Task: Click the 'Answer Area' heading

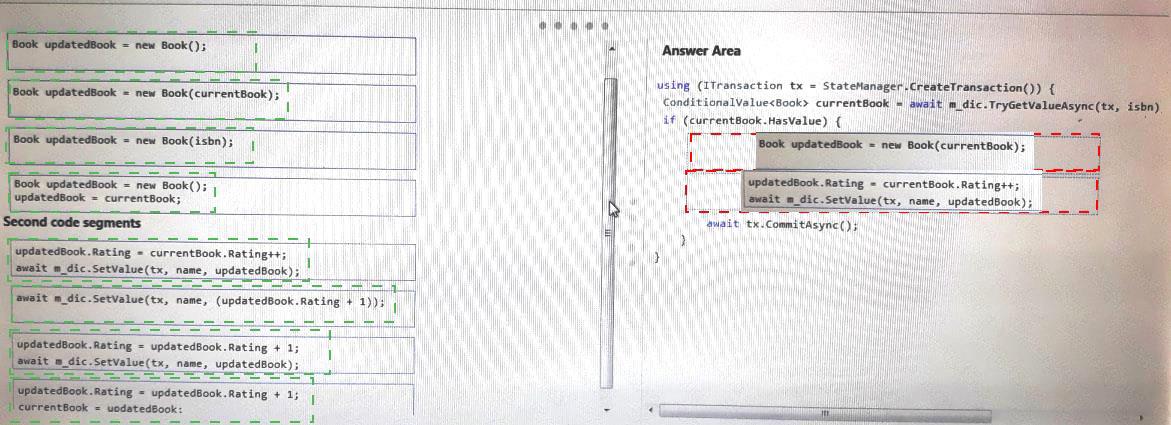Action: (701, 51)
